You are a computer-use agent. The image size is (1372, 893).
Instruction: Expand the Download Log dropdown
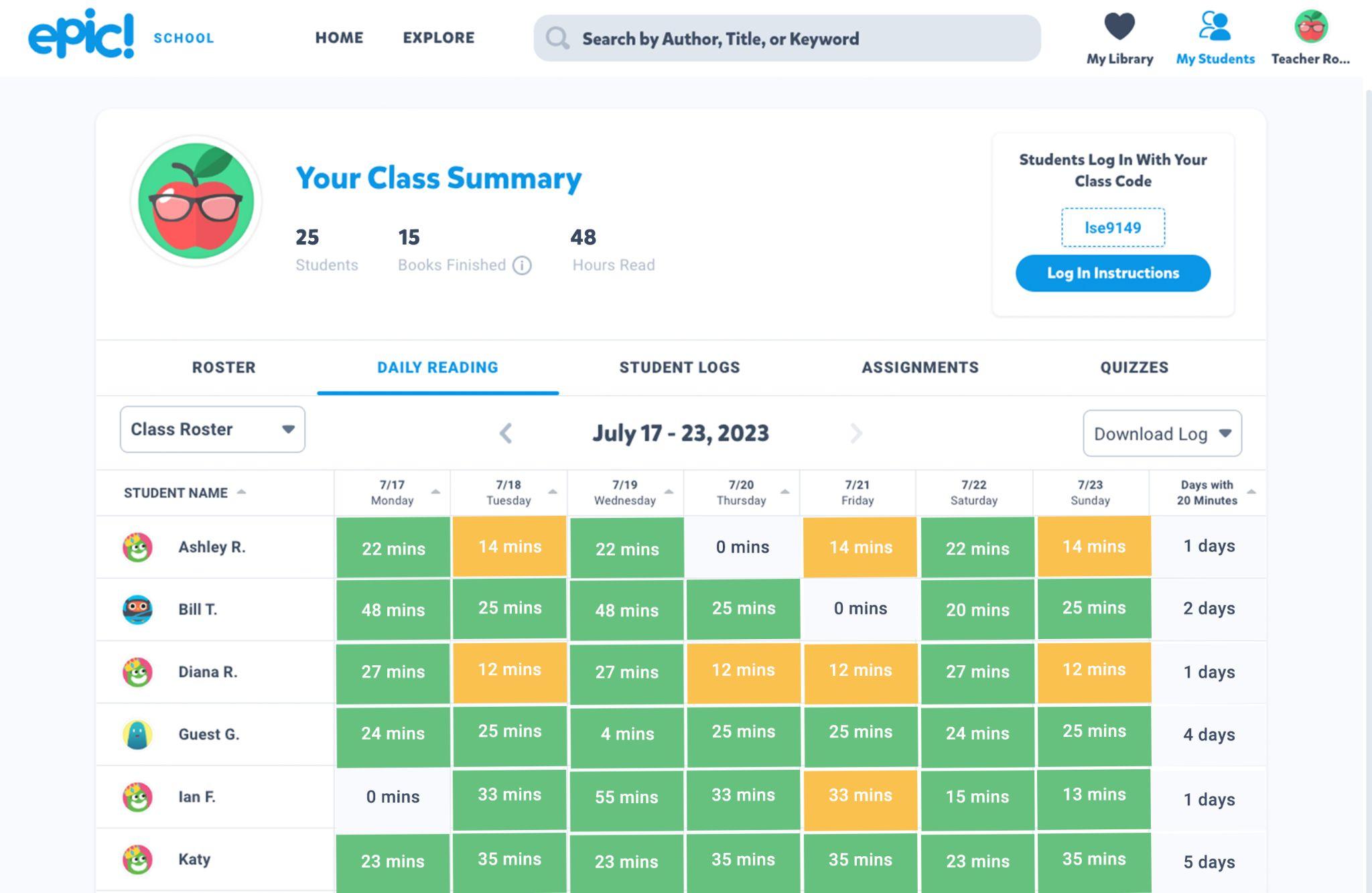click(x=1162, y=434)
